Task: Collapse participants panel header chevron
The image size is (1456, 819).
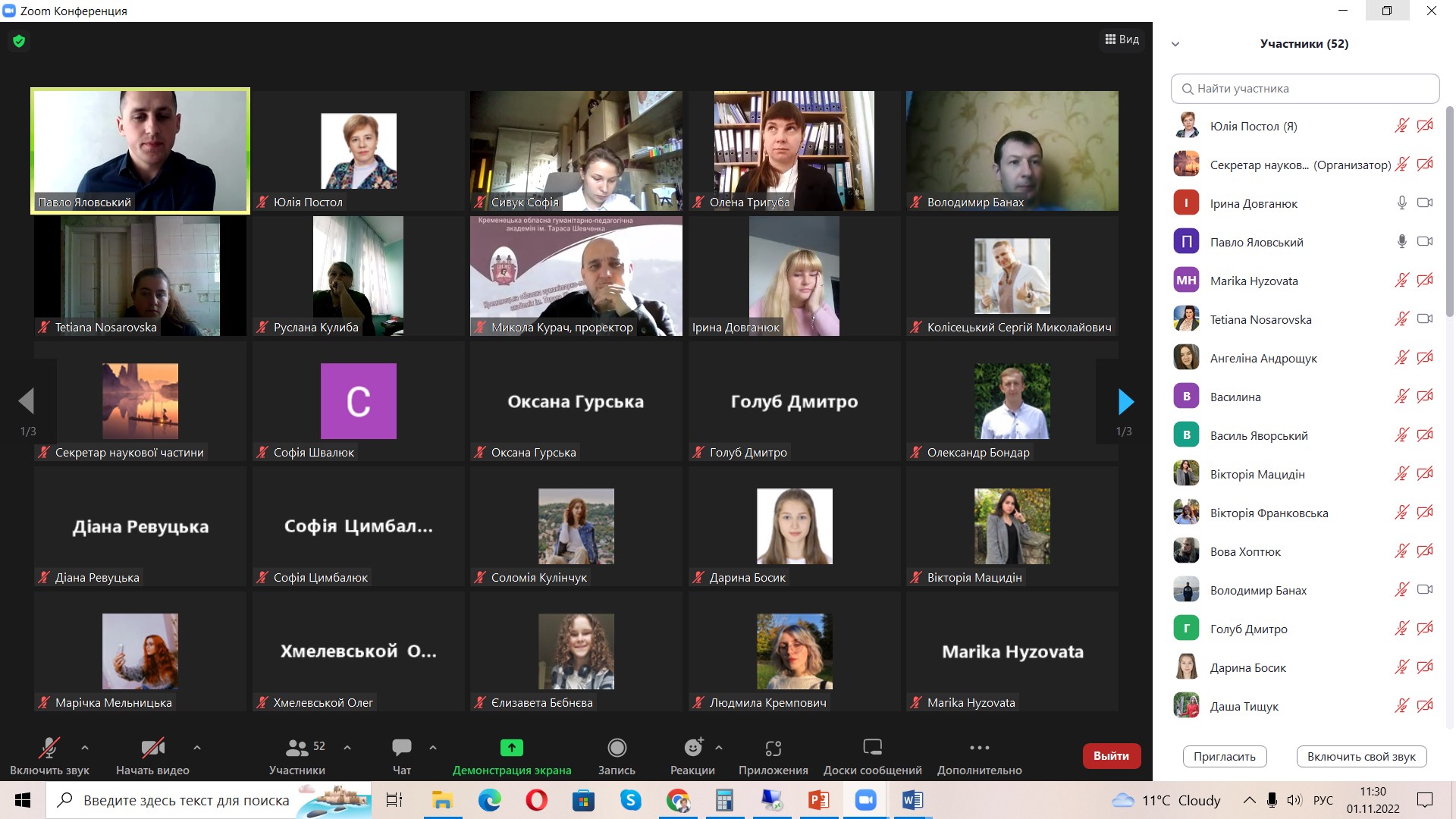Action: coord(1175,44)
